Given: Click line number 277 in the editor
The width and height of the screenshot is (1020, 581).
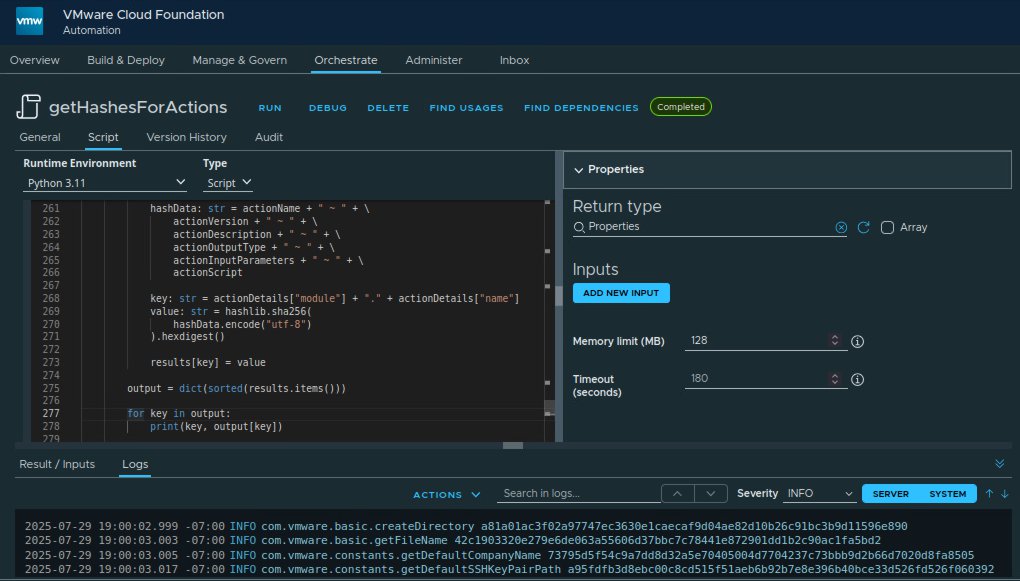Looking at the screenshot, I should (x=51, y=413).
